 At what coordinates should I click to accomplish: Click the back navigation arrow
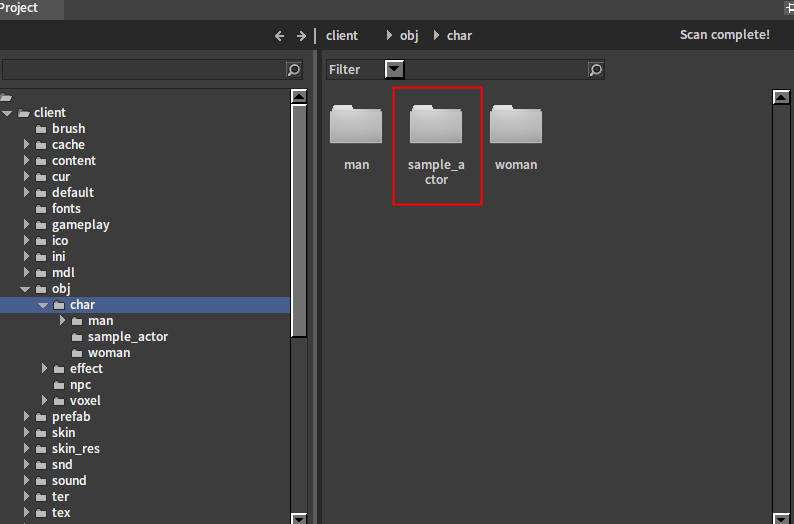(x=280, y=35)
